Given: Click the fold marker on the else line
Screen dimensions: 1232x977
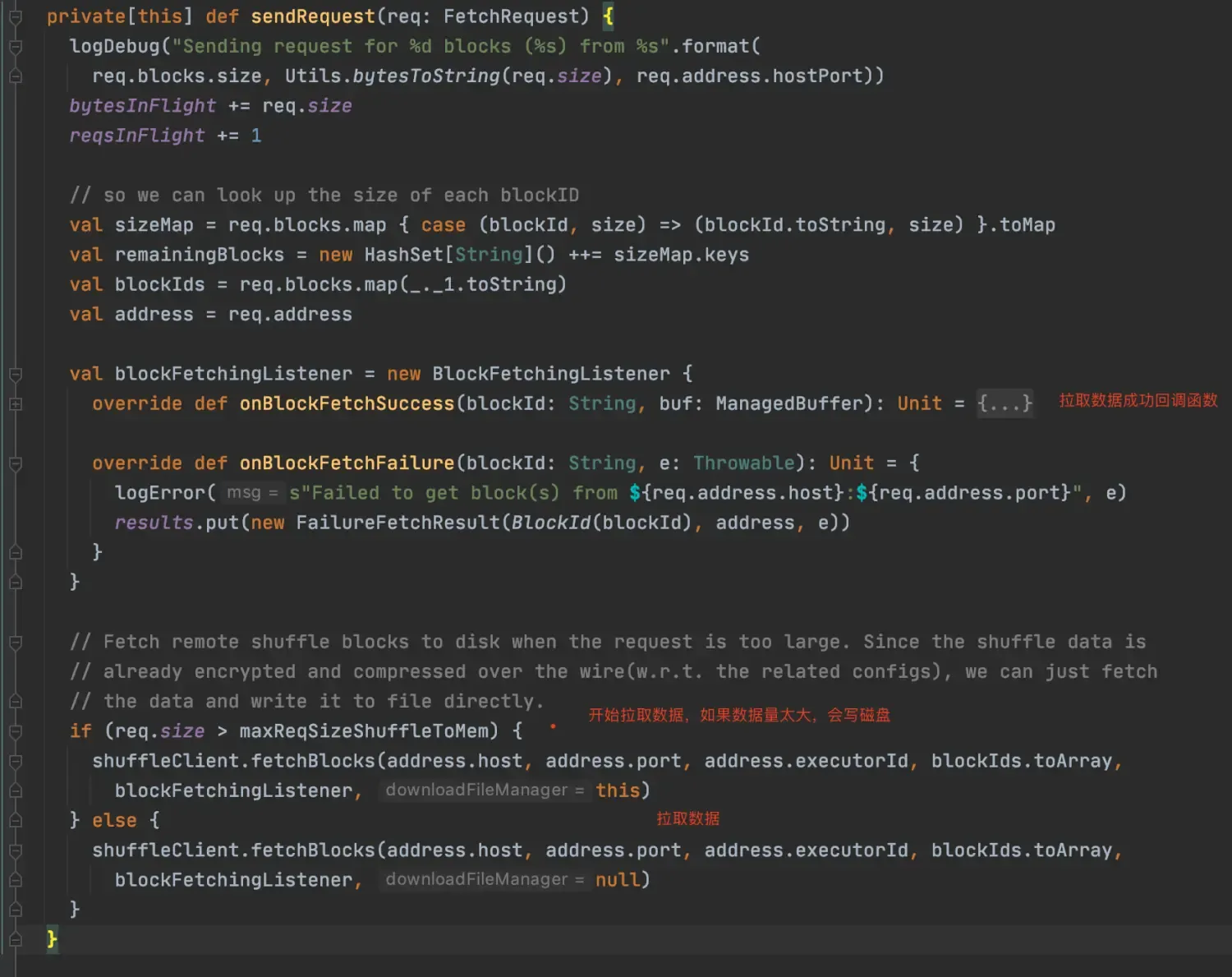Looking at the screenshot, I should 15,821.
